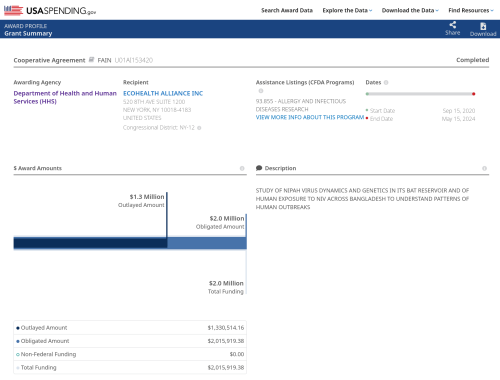The width and height of the screenshot is (500, 380).
Task: Click the $0.00 non-federal value
Action: [237, 354]
